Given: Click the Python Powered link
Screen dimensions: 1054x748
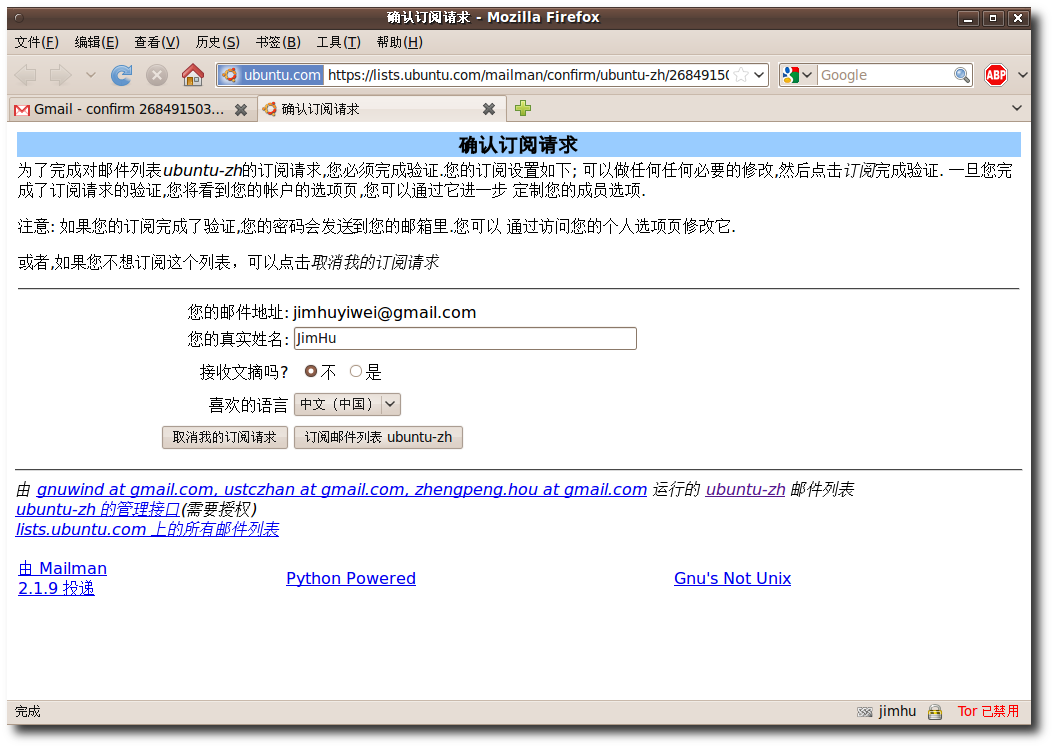Looking at the screenshot, I should [351, 579].
